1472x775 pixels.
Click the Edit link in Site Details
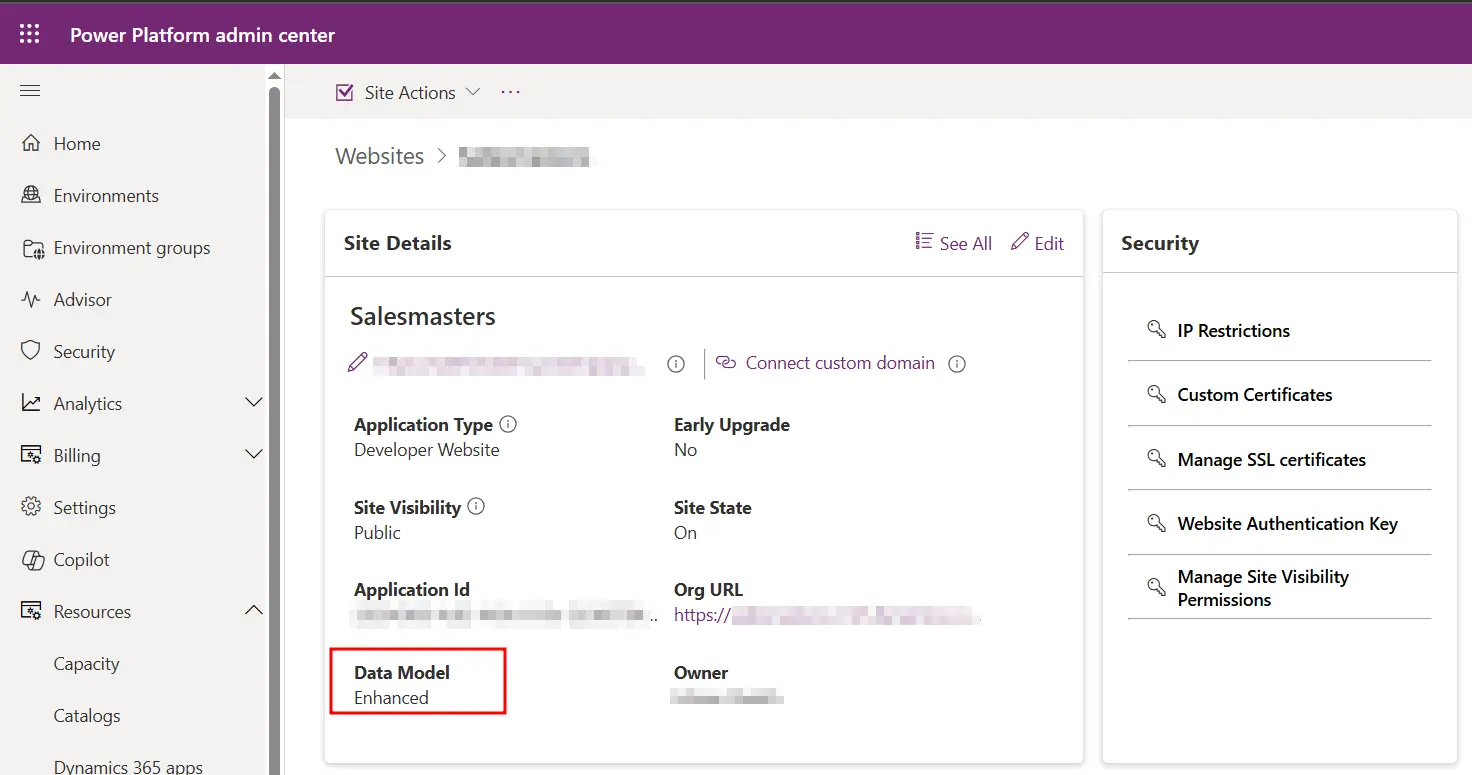click(1049, 243)
